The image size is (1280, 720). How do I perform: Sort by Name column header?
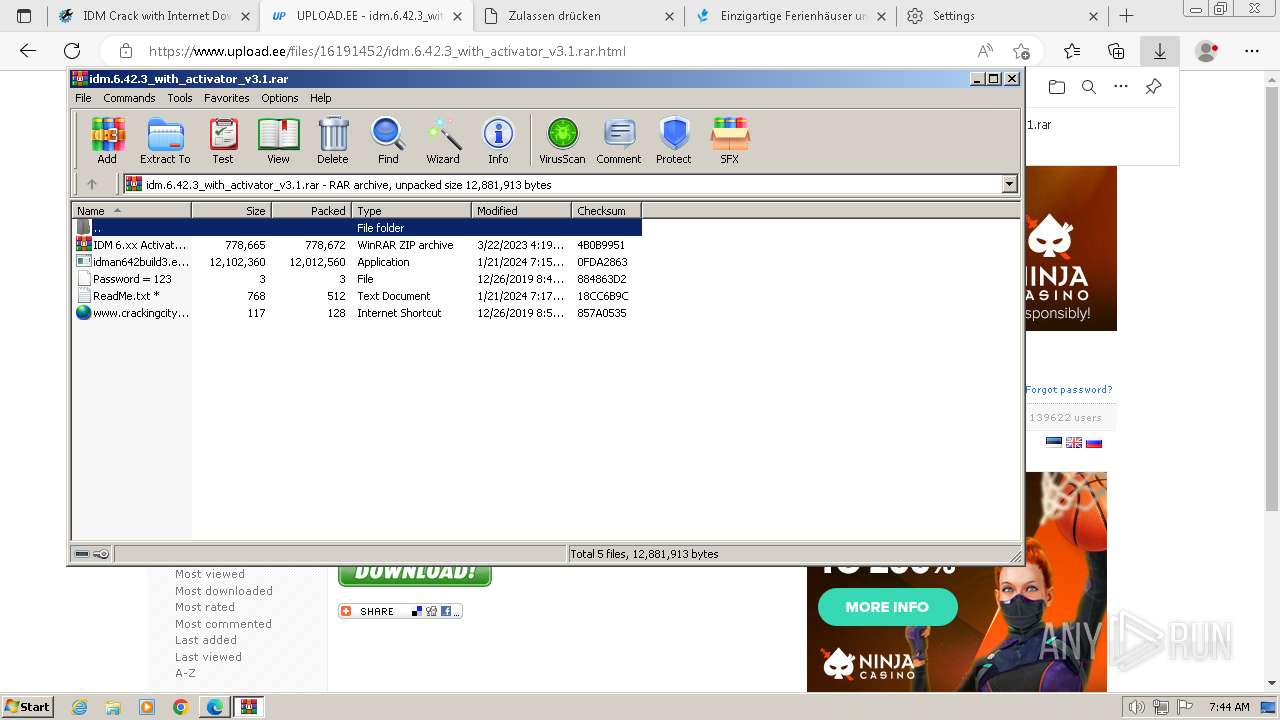131,210
